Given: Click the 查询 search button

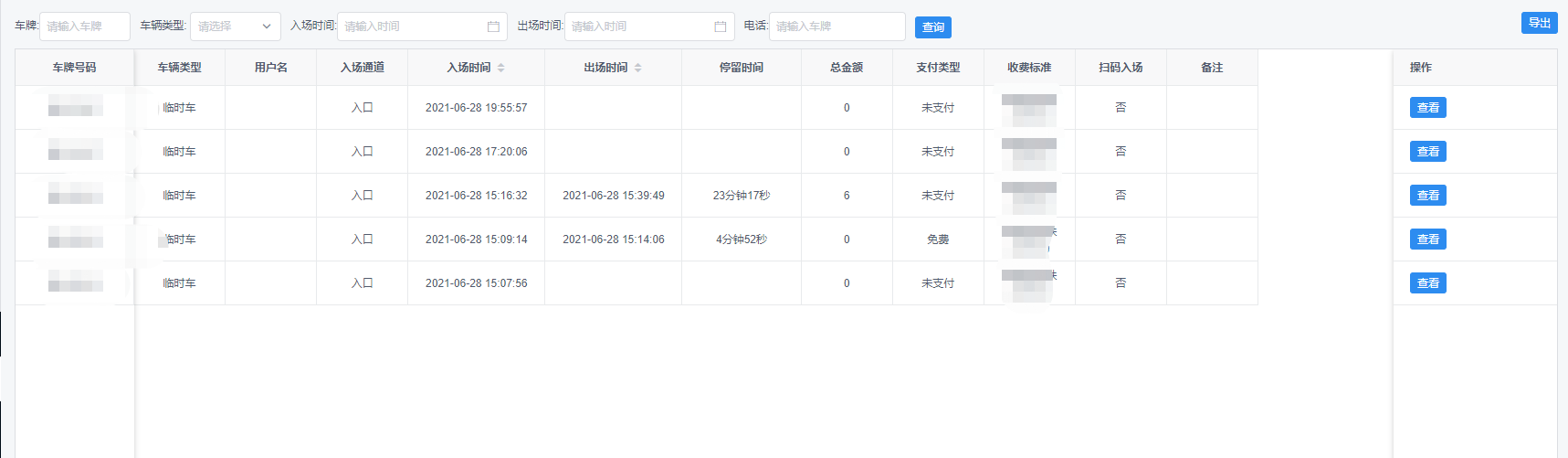Looking at the screenshot, I should [933, 27].
